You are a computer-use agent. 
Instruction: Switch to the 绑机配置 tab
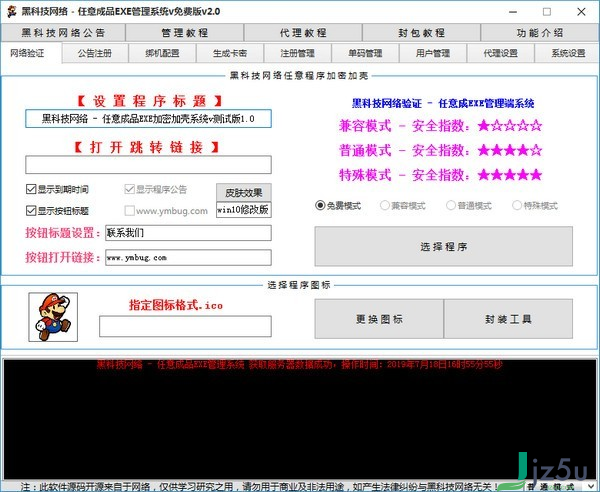click(162, 53)
